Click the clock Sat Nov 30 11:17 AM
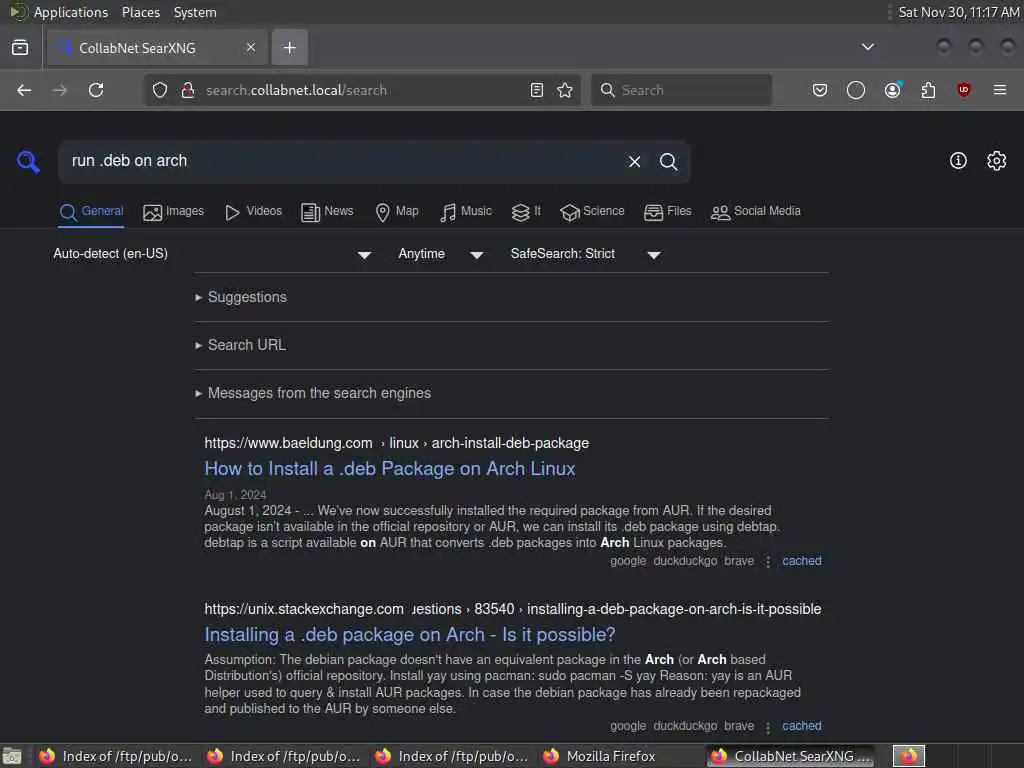1024x768 pixels. pos(959,12)
